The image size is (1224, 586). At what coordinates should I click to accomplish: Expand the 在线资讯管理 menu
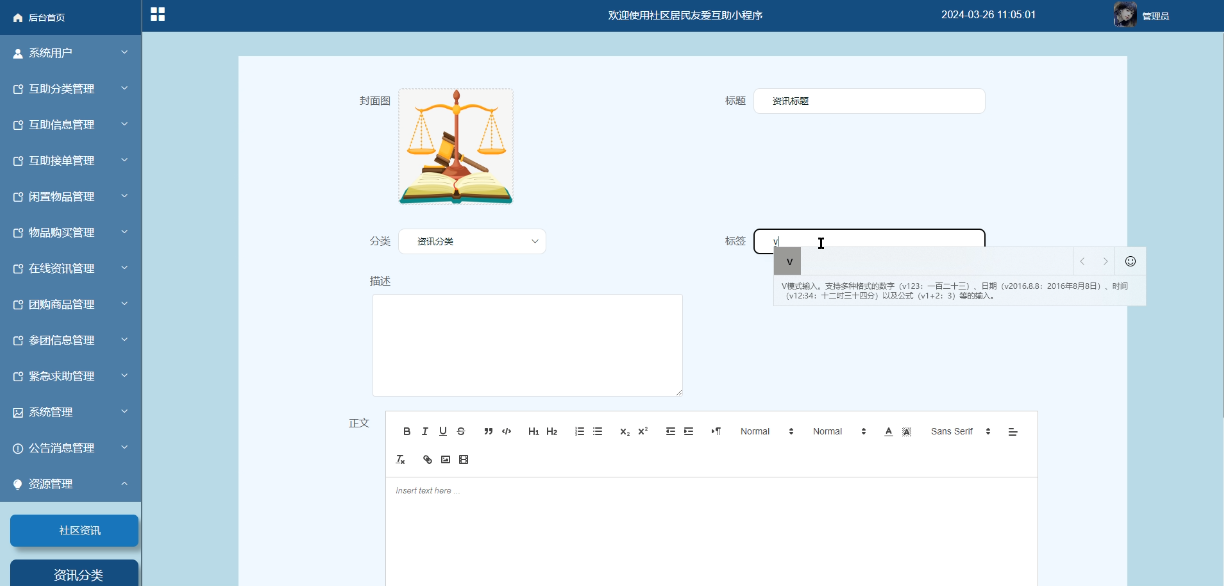tap(71, 268)
